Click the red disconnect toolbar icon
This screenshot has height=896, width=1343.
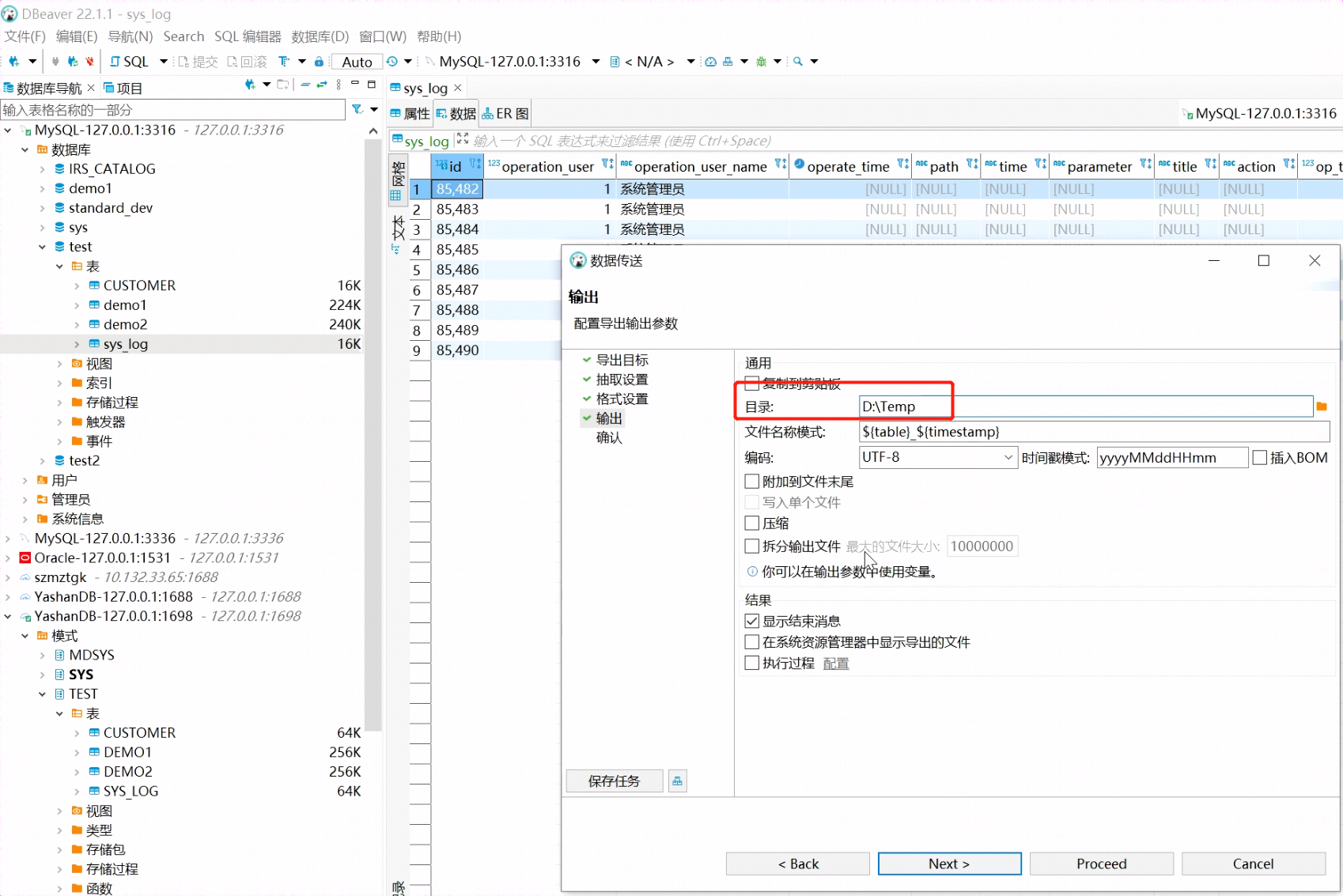(x=89, y=61)
